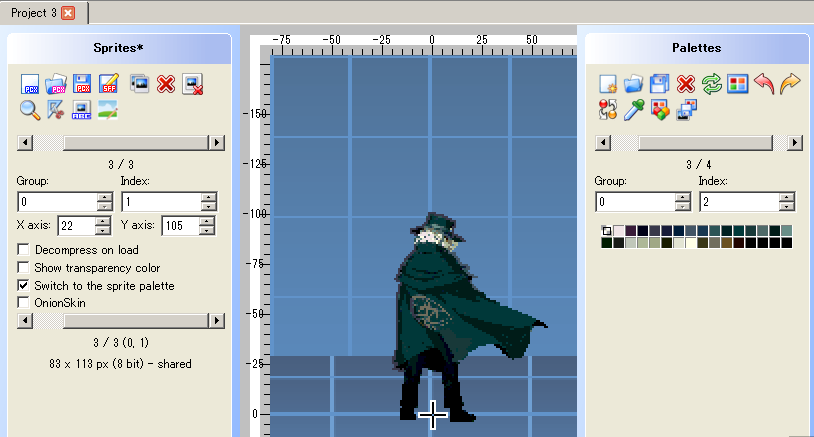Redo palette change with orange arrow
This screenshot has height=437, width=814.
(790, 84)
